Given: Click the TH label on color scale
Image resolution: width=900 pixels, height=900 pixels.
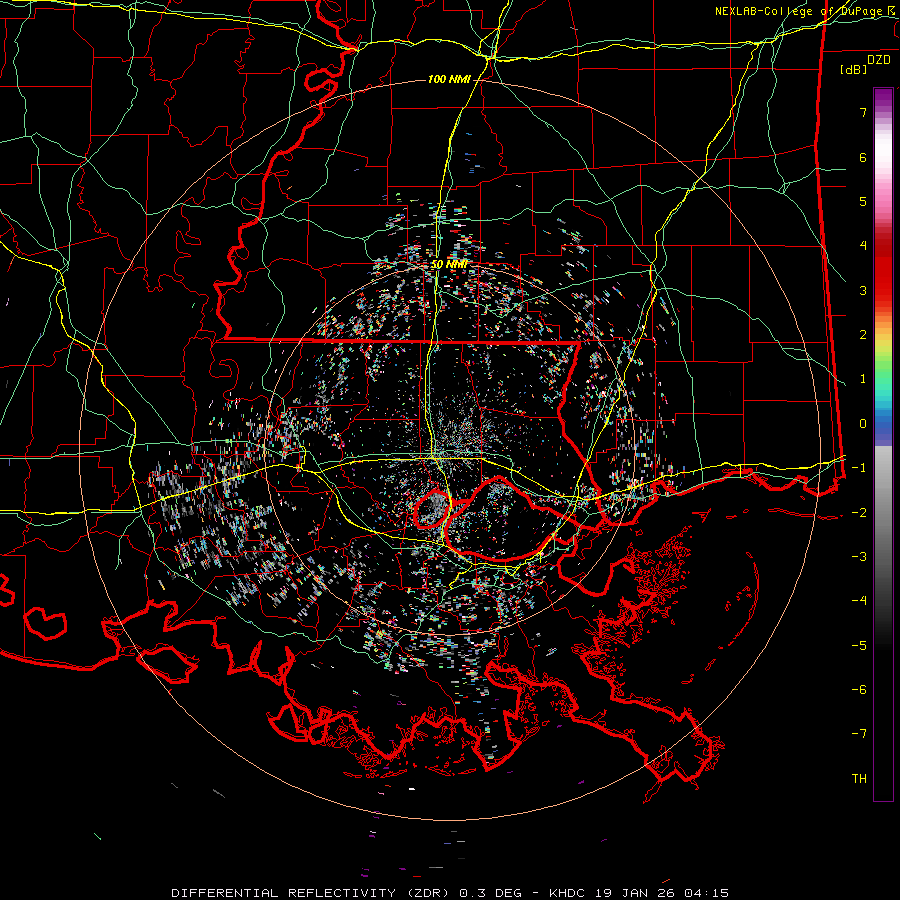Looking at the screenshot, I should 859,779.
